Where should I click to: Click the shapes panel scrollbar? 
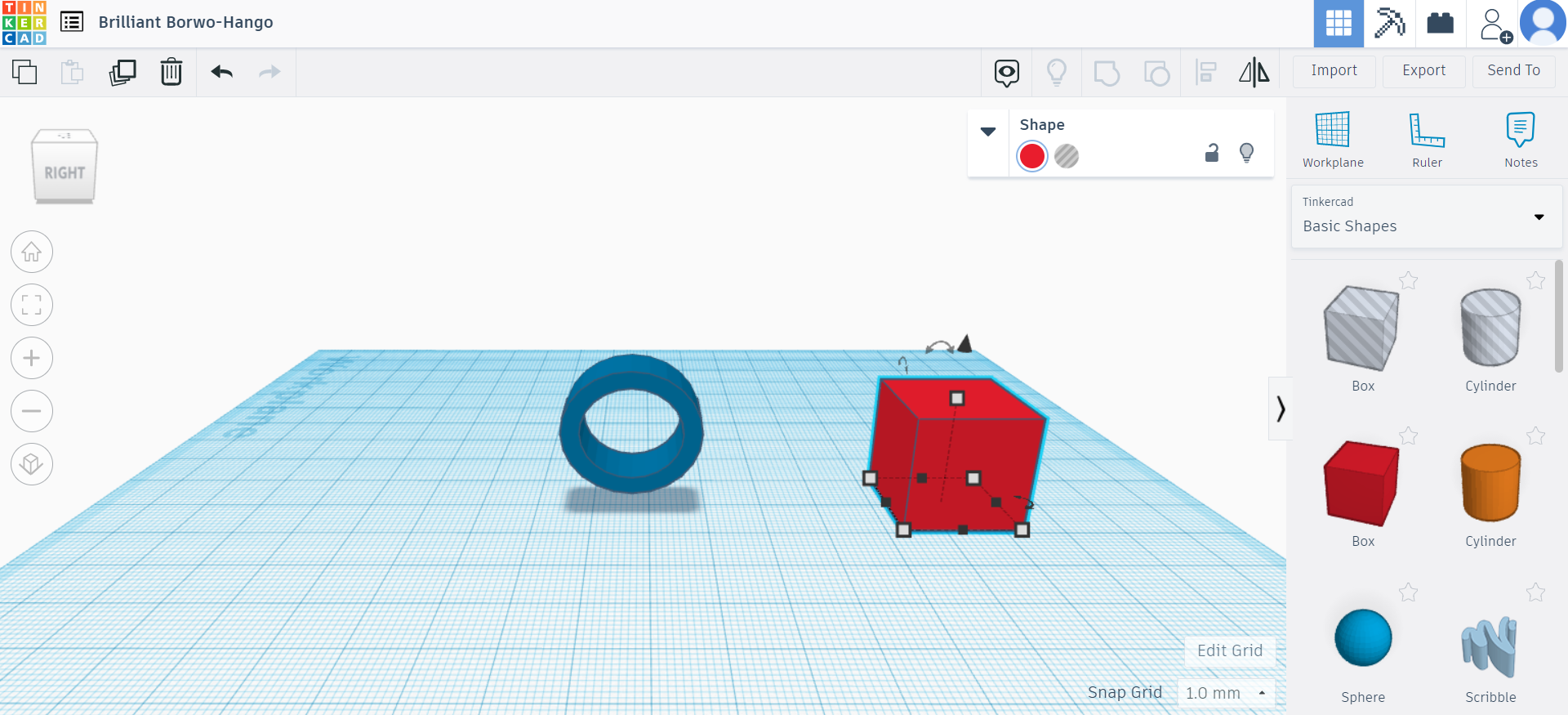1559,316
